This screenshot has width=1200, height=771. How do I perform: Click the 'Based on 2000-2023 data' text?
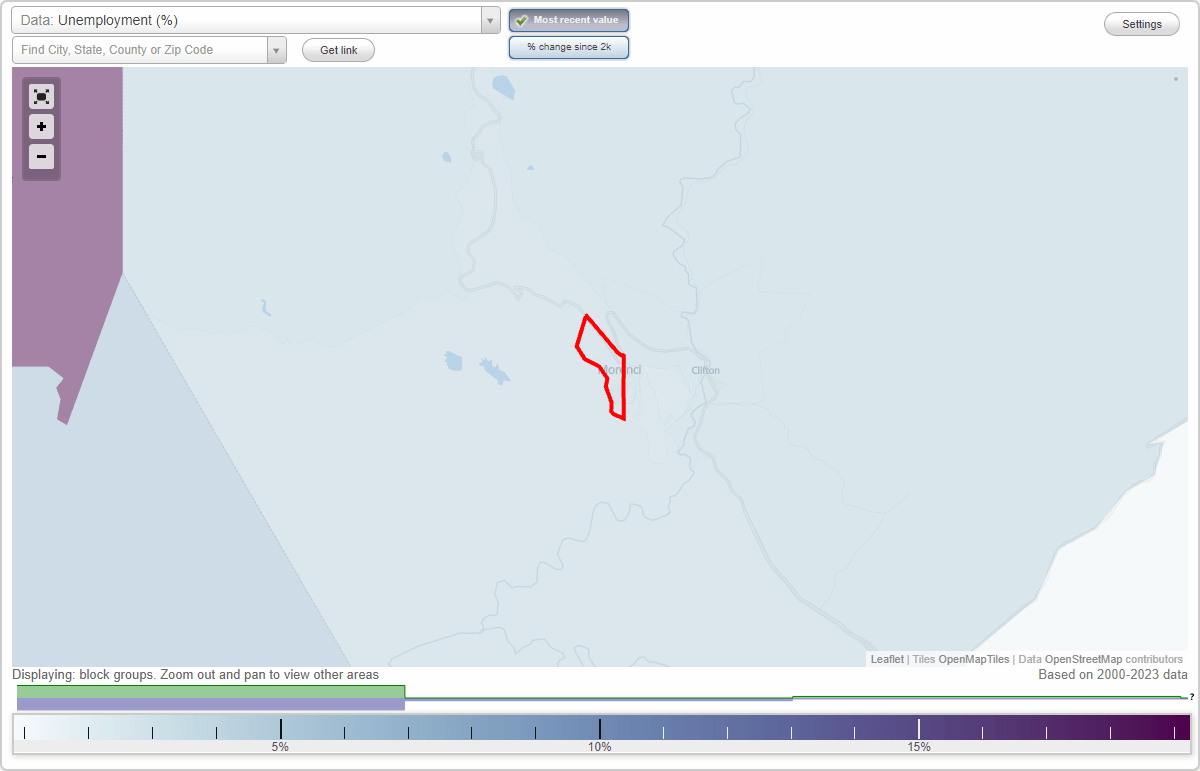point(1113,675)
